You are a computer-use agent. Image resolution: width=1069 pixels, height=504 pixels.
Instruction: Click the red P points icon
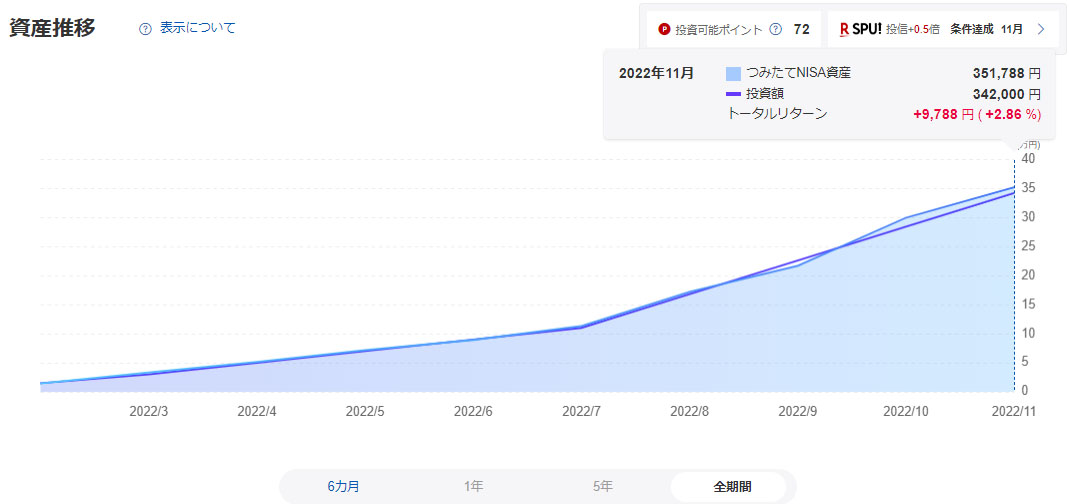[664, 29]
